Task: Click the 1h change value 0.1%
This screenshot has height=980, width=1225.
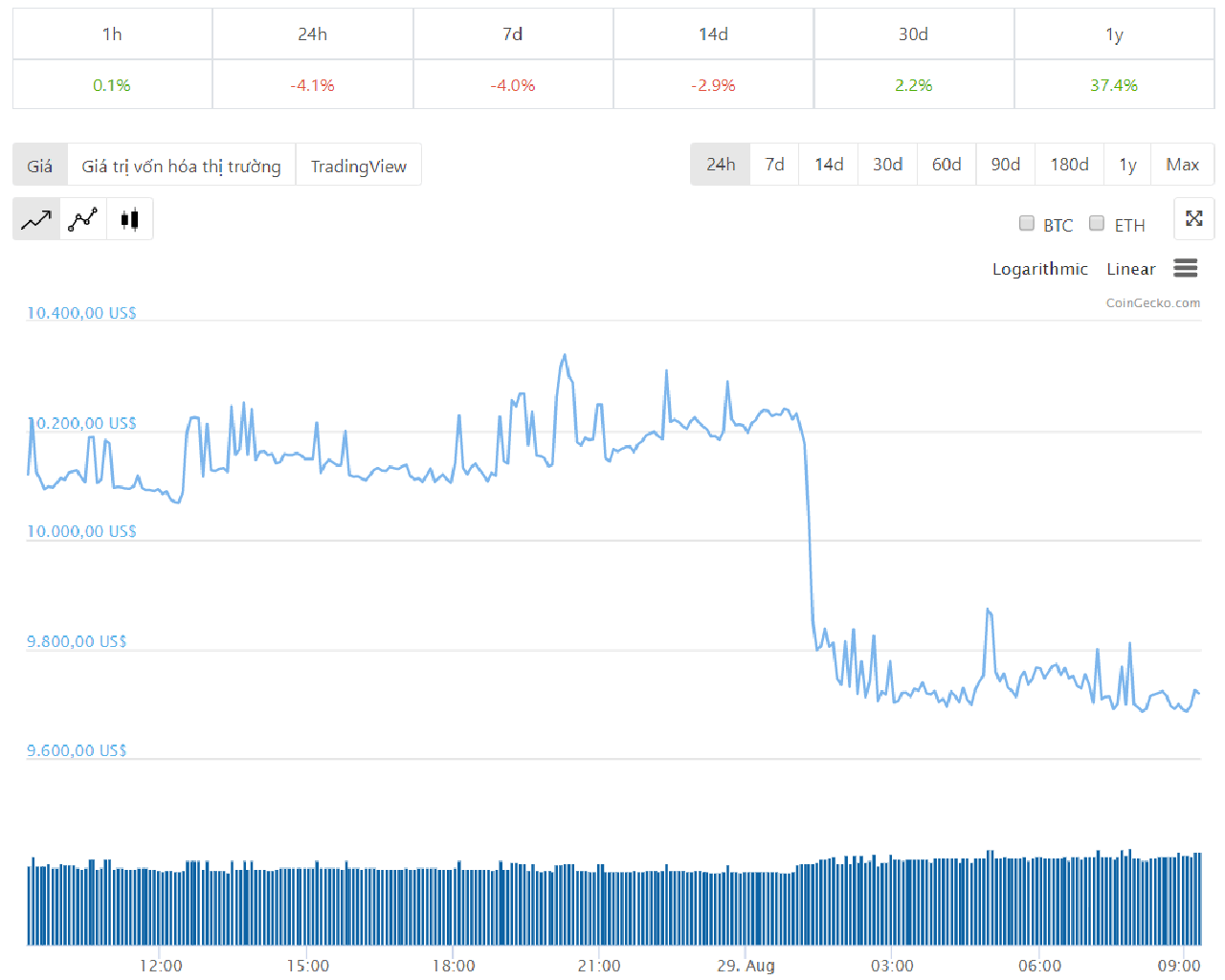Action: [112, 85]
